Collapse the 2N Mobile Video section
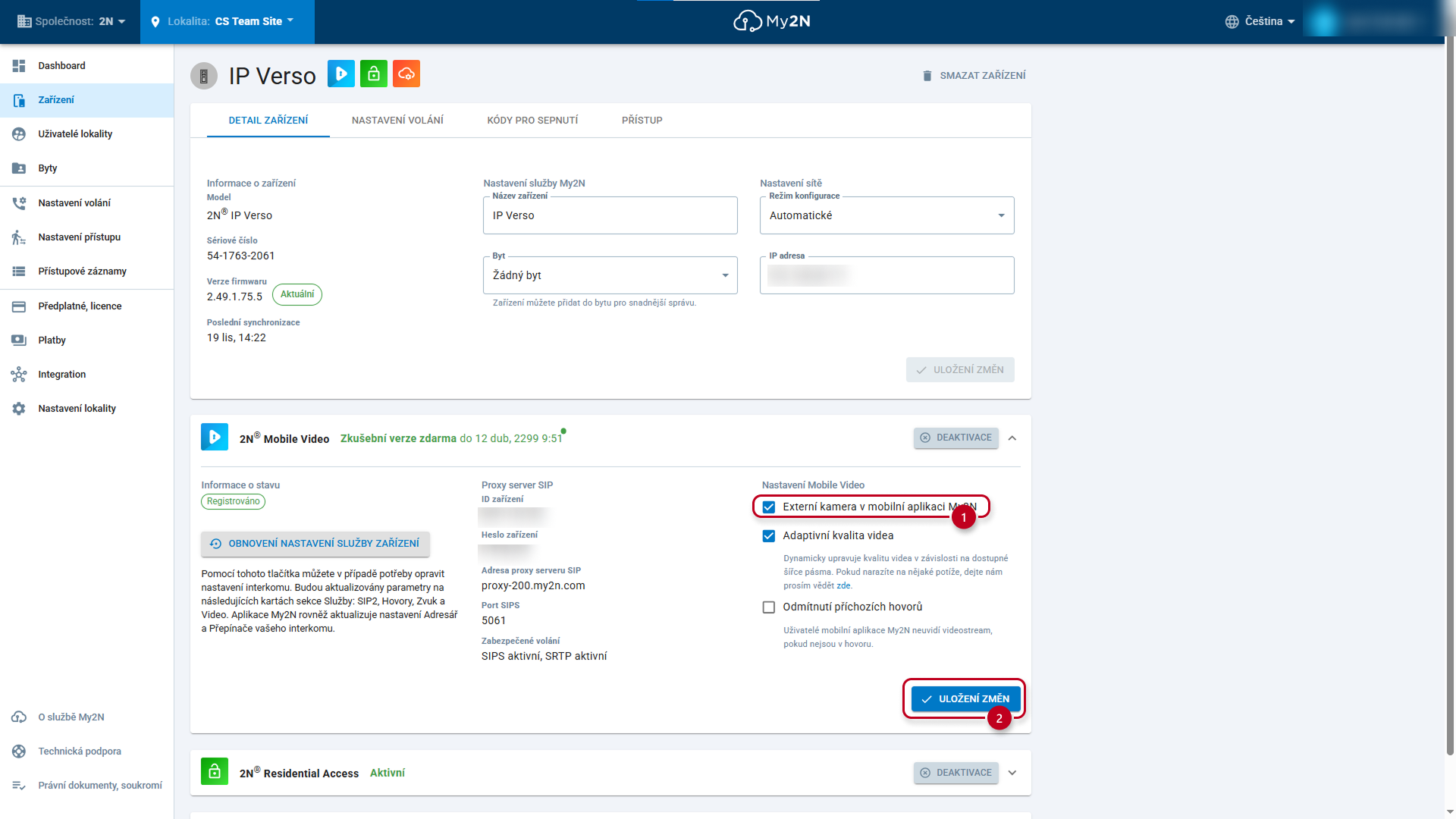This screenshot has height=819, width=1456. [x=1012, y=438]
